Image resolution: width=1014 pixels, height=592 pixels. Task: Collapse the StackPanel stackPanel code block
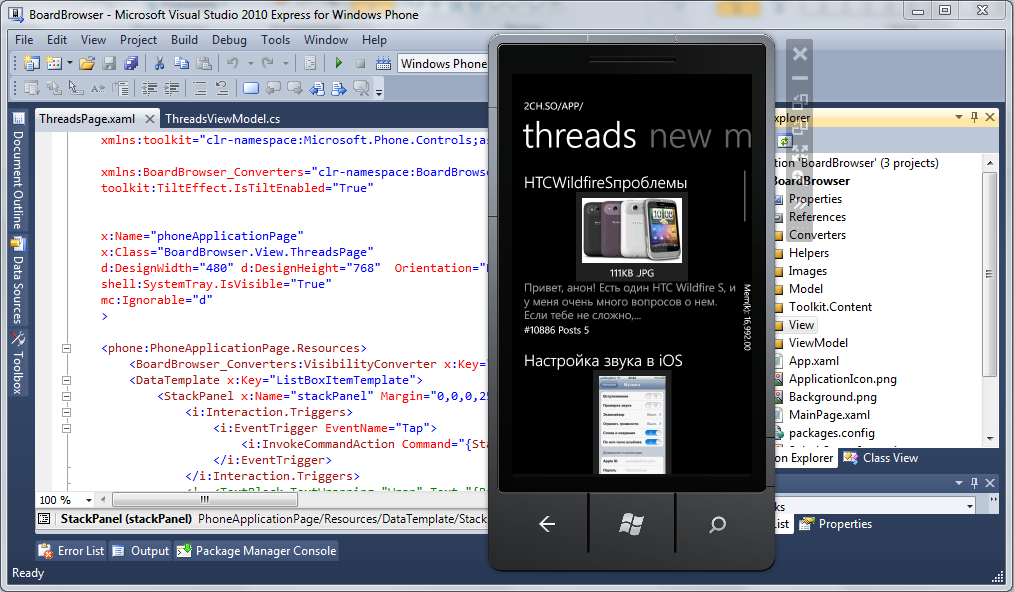(x=66, y=396)
